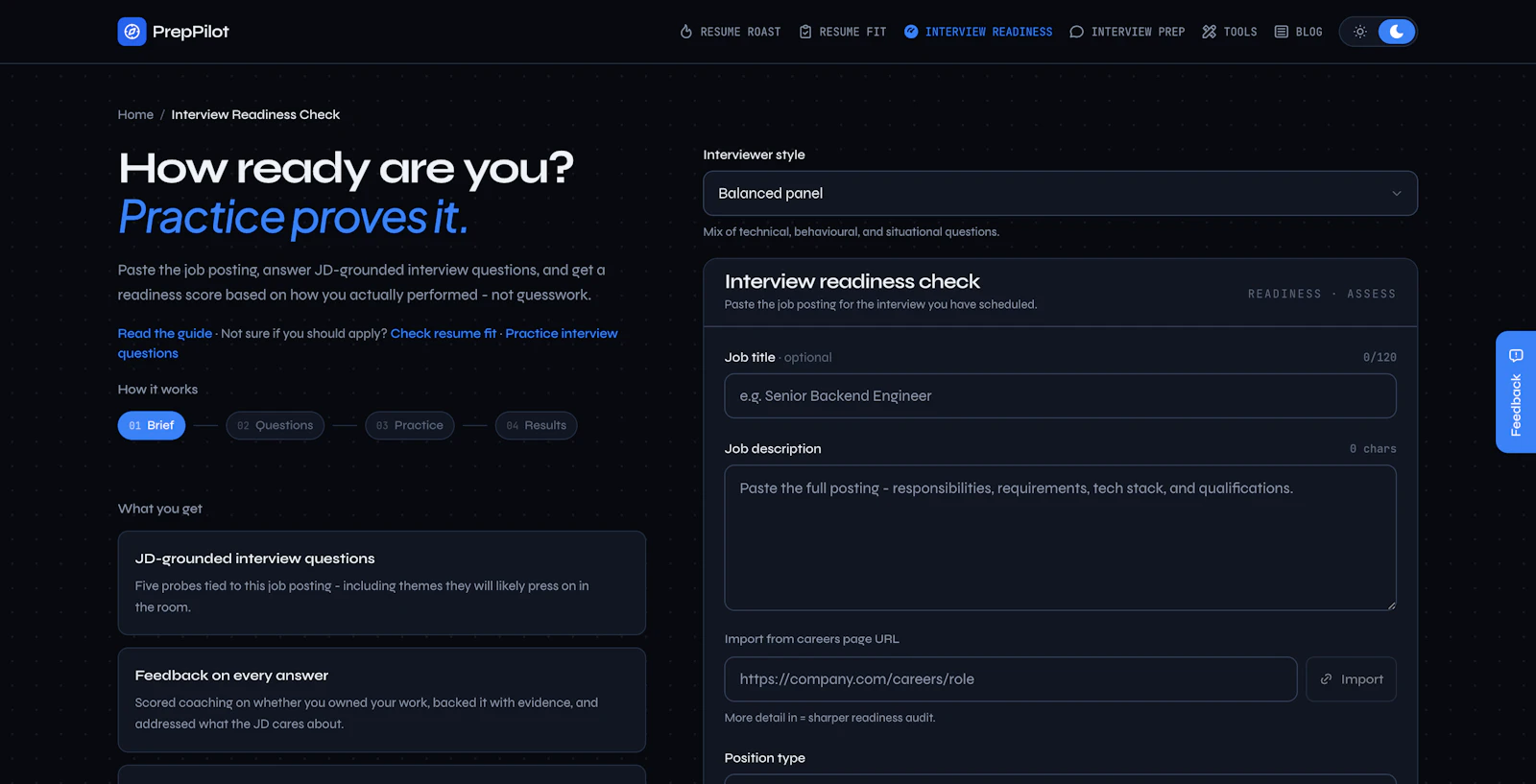This screenshot has height=784, width=1536.
Task: Click the Interview Prep chat bubble icon
Action: click(1077, 32)
